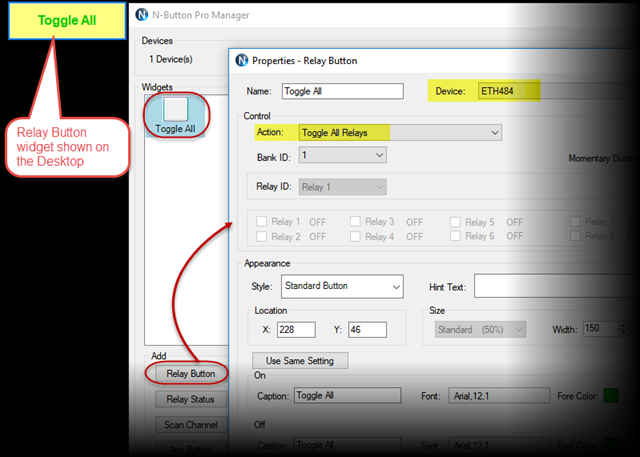
Task: Open the Size dropdown Standard (50%)
Action: [x=480, y=330]
